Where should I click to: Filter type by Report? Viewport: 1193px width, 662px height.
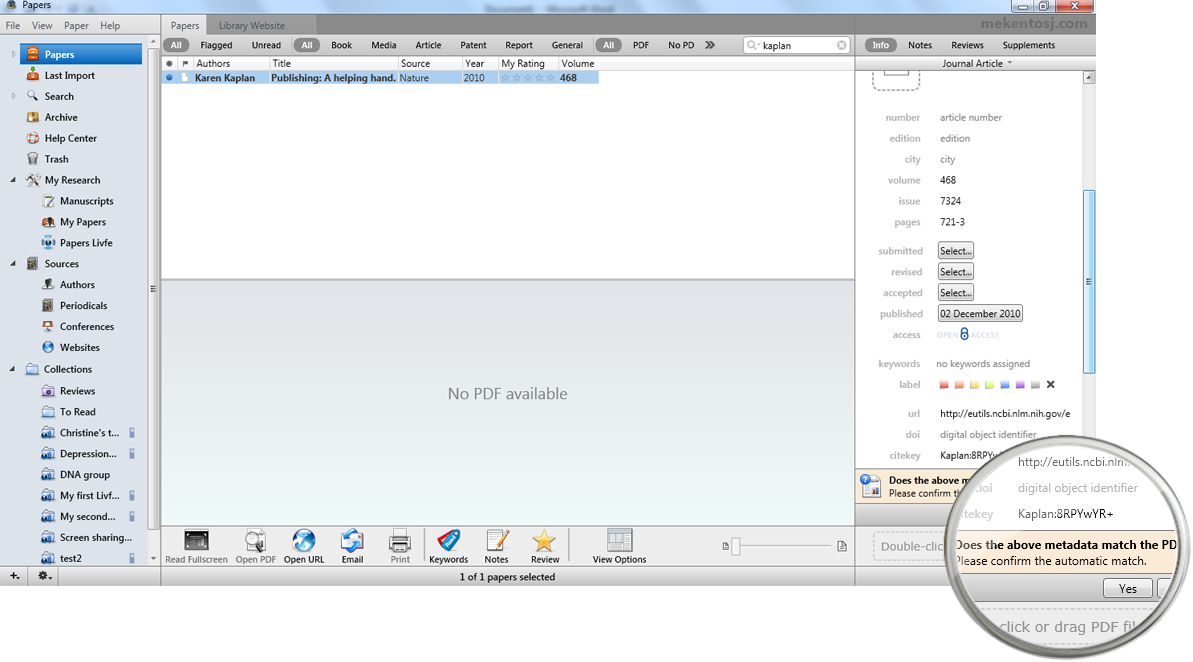[519, 45]
